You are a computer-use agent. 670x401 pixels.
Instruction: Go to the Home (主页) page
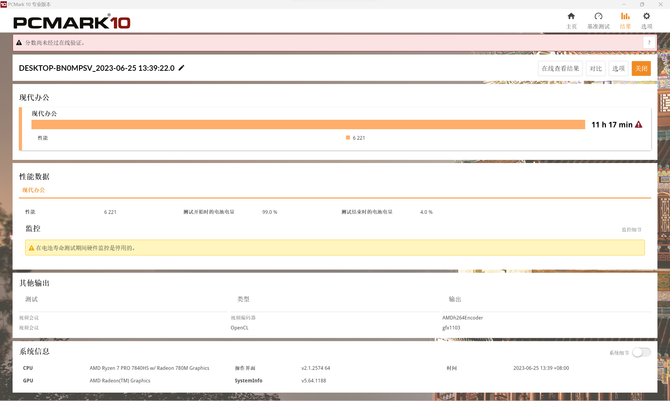571,21
